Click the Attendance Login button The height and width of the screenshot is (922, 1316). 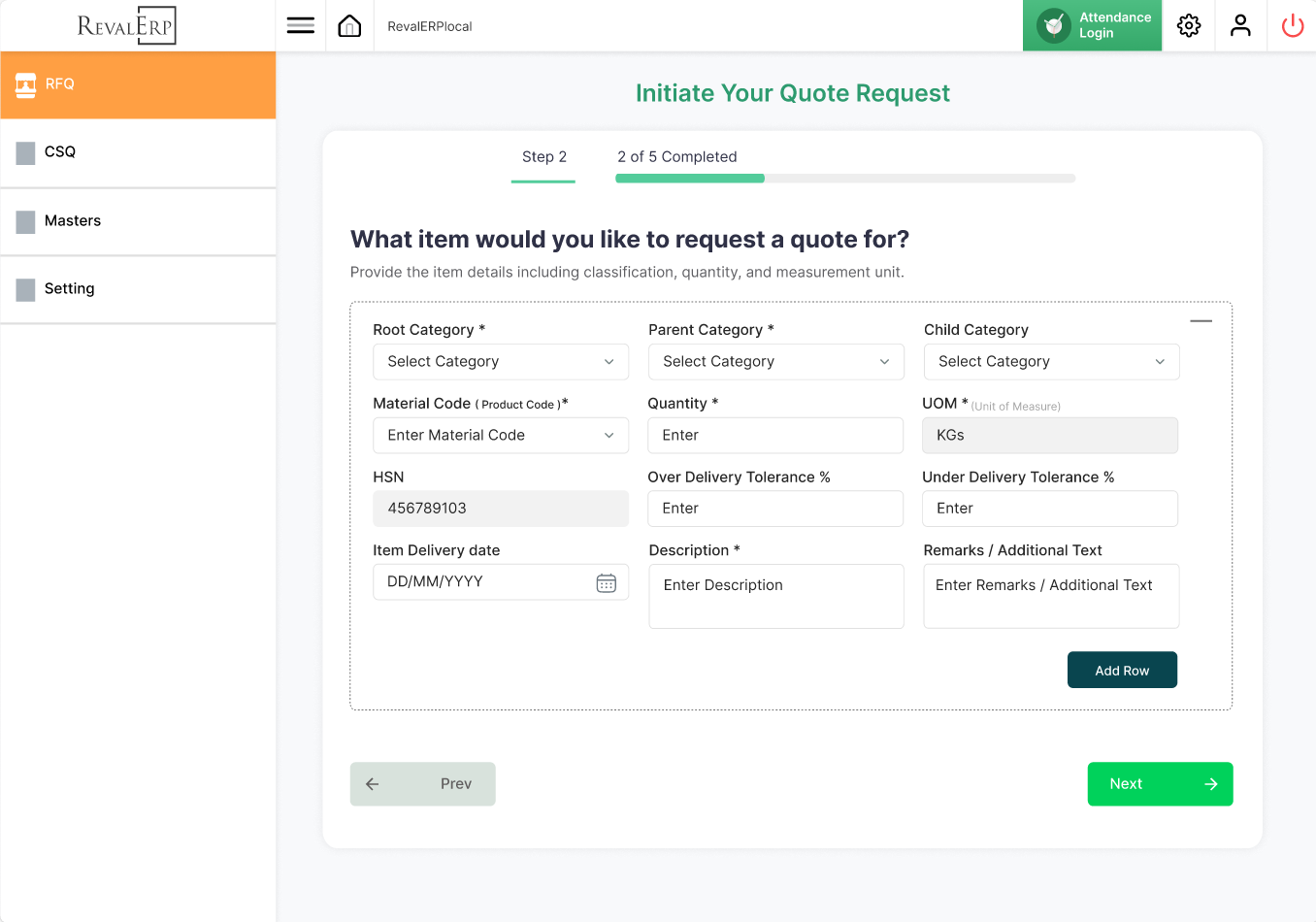click(x=1092, y=26)
